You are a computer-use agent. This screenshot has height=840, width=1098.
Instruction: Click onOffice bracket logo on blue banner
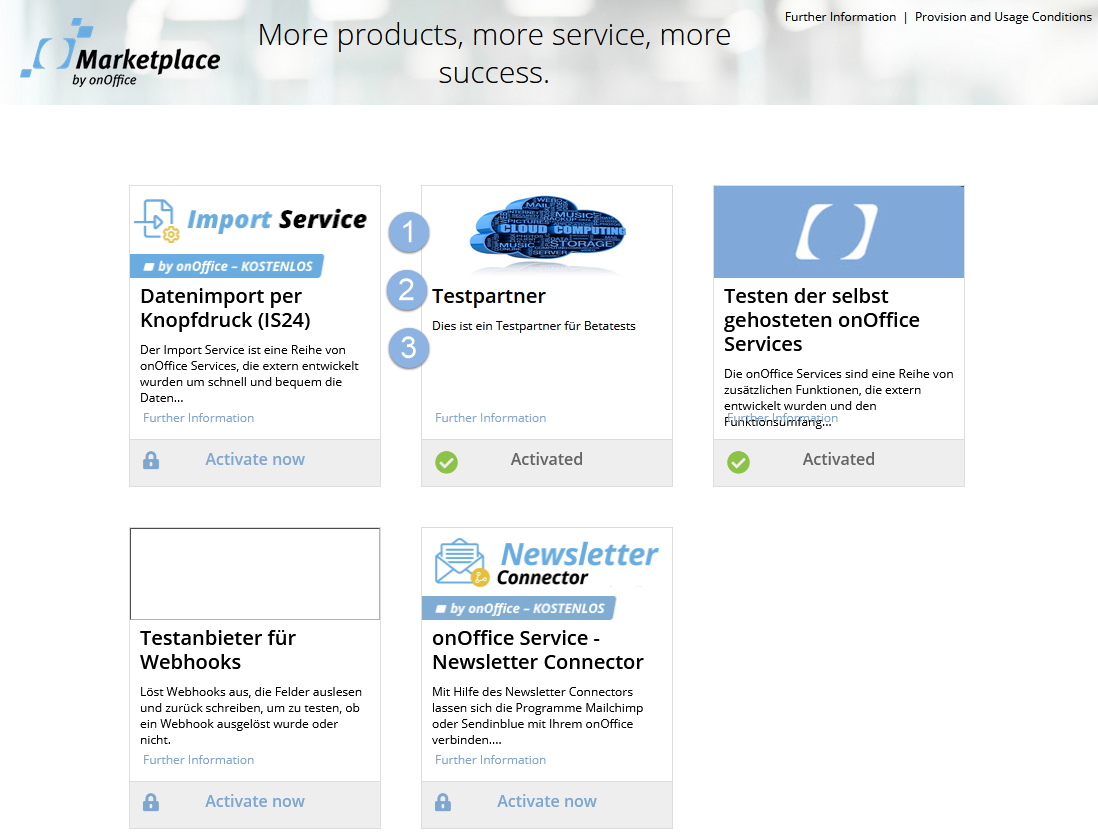point(837,232)
